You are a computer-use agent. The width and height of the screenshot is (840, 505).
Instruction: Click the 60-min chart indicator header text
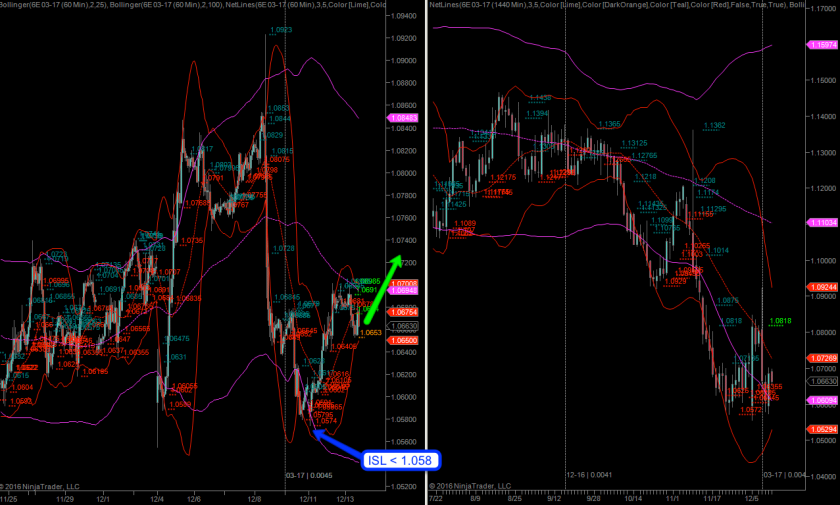pos(193,4)
